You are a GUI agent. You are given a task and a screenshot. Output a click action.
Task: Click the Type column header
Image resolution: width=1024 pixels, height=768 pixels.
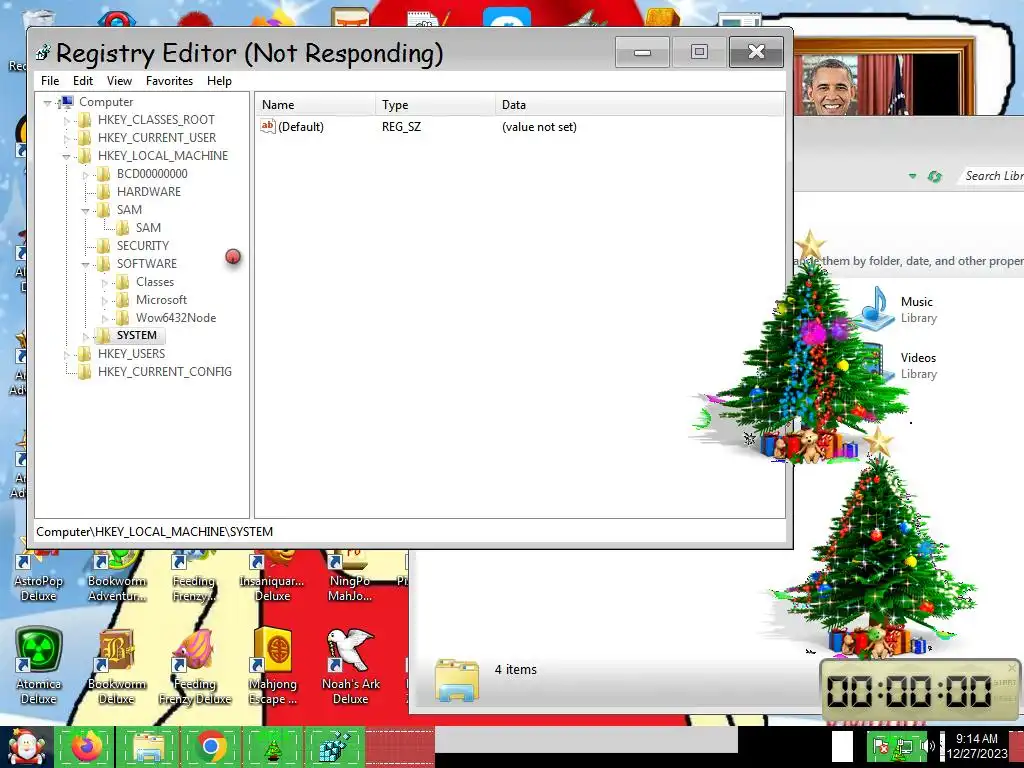click(x=436, y=104)
